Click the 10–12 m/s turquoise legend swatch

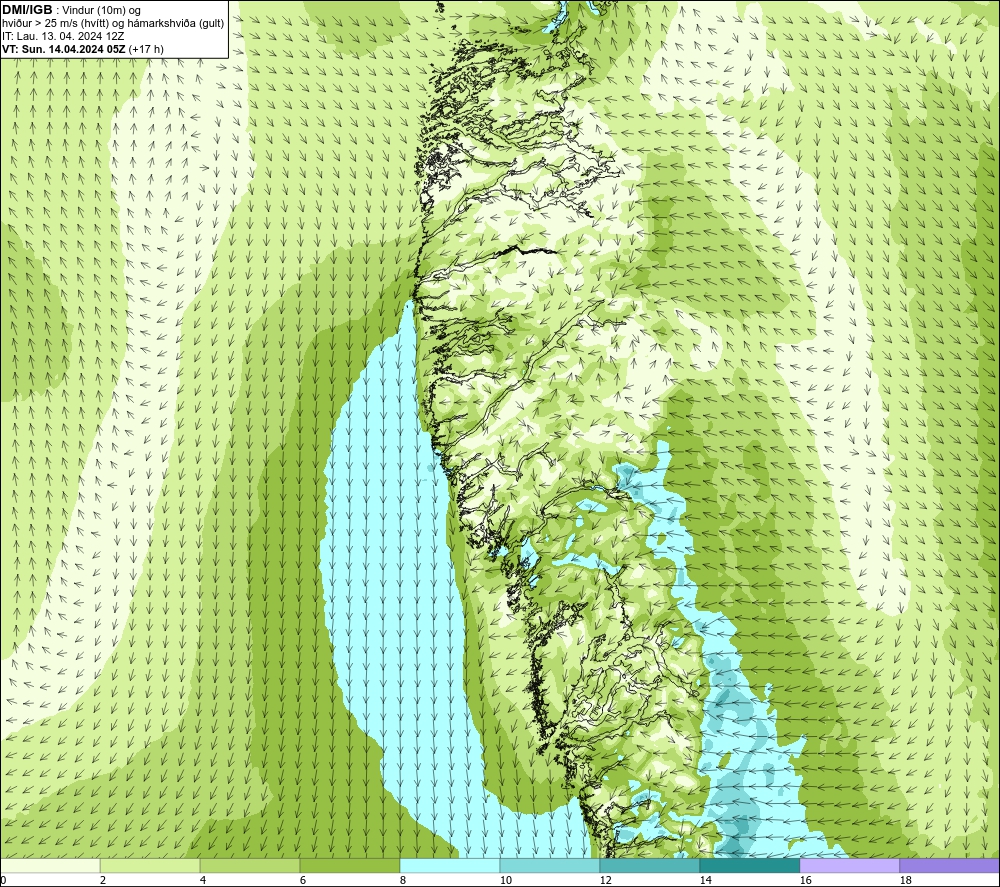(549, 865)
